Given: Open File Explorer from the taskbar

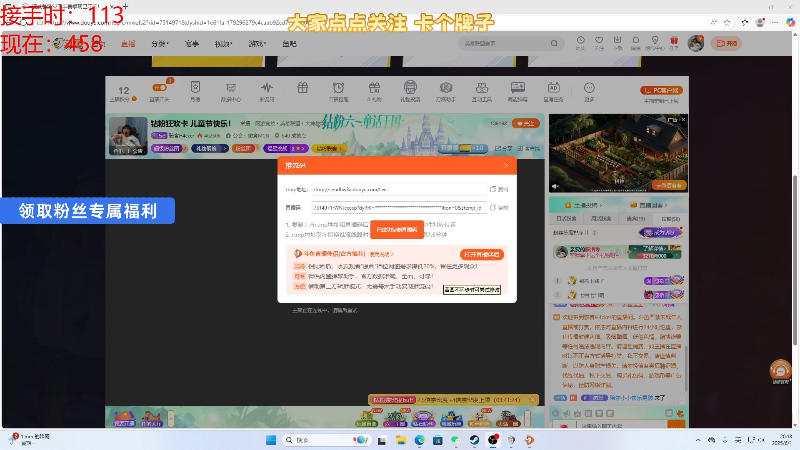Looking at the screenshot, I should point(401,440).
